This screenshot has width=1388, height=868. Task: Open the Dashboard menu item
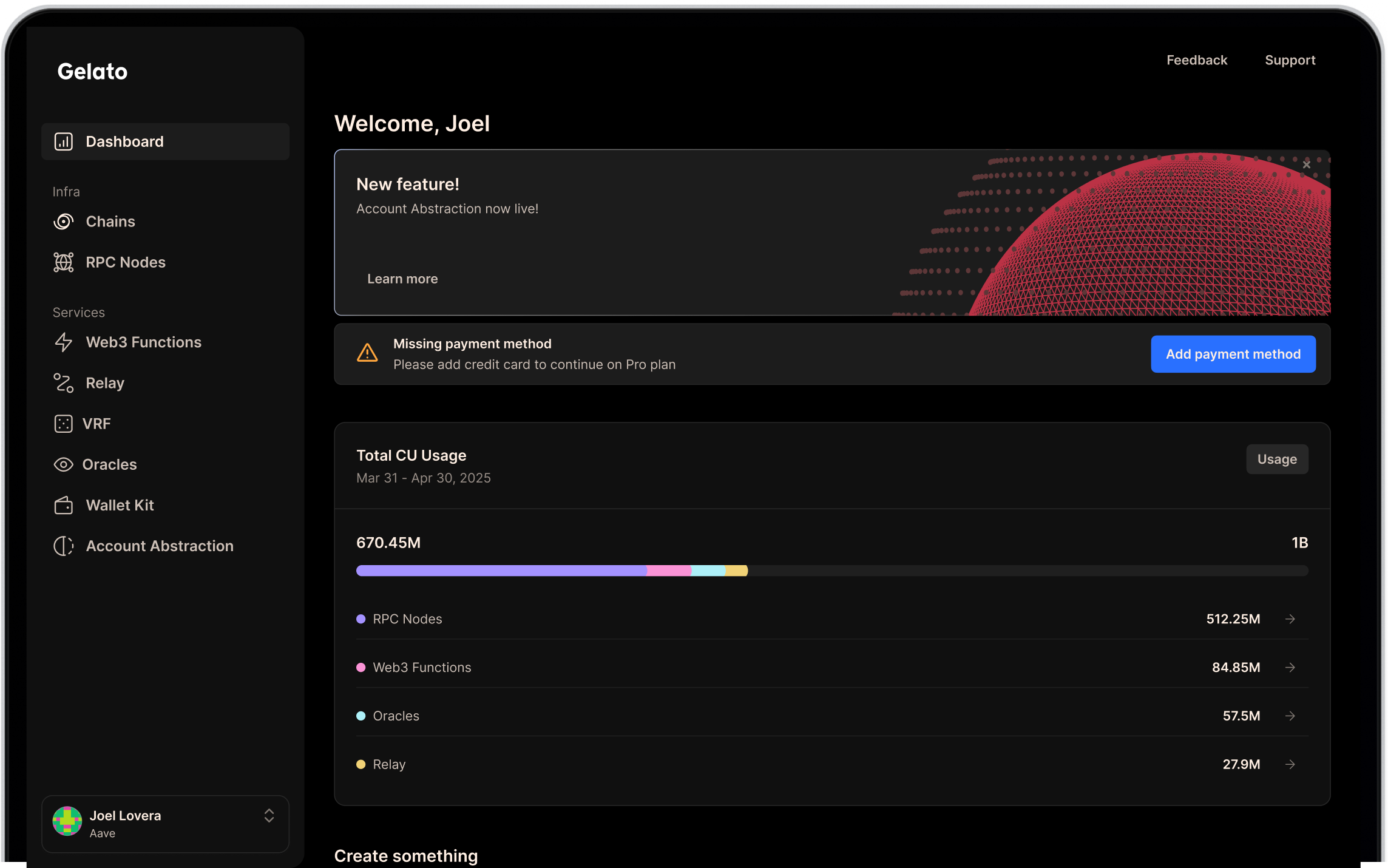pyautogui.click(x=165, y=141)
